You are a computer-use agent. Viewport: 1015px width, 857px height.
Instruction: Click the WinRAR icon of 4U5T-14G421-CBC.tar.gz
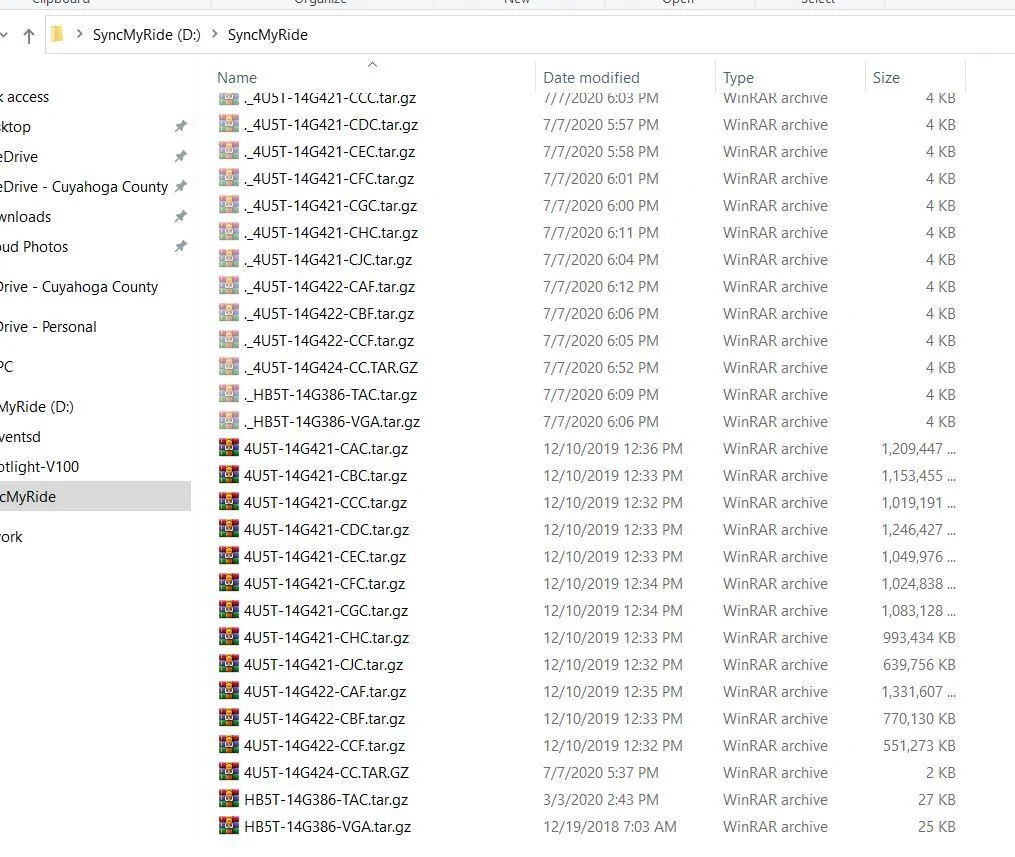229,475
